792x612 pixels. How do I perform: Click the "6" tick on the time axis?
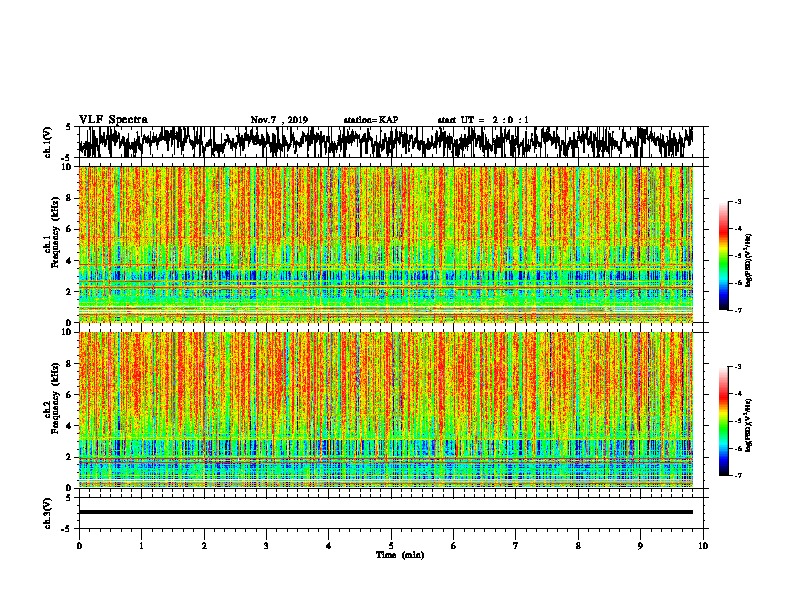click(454, 546)
